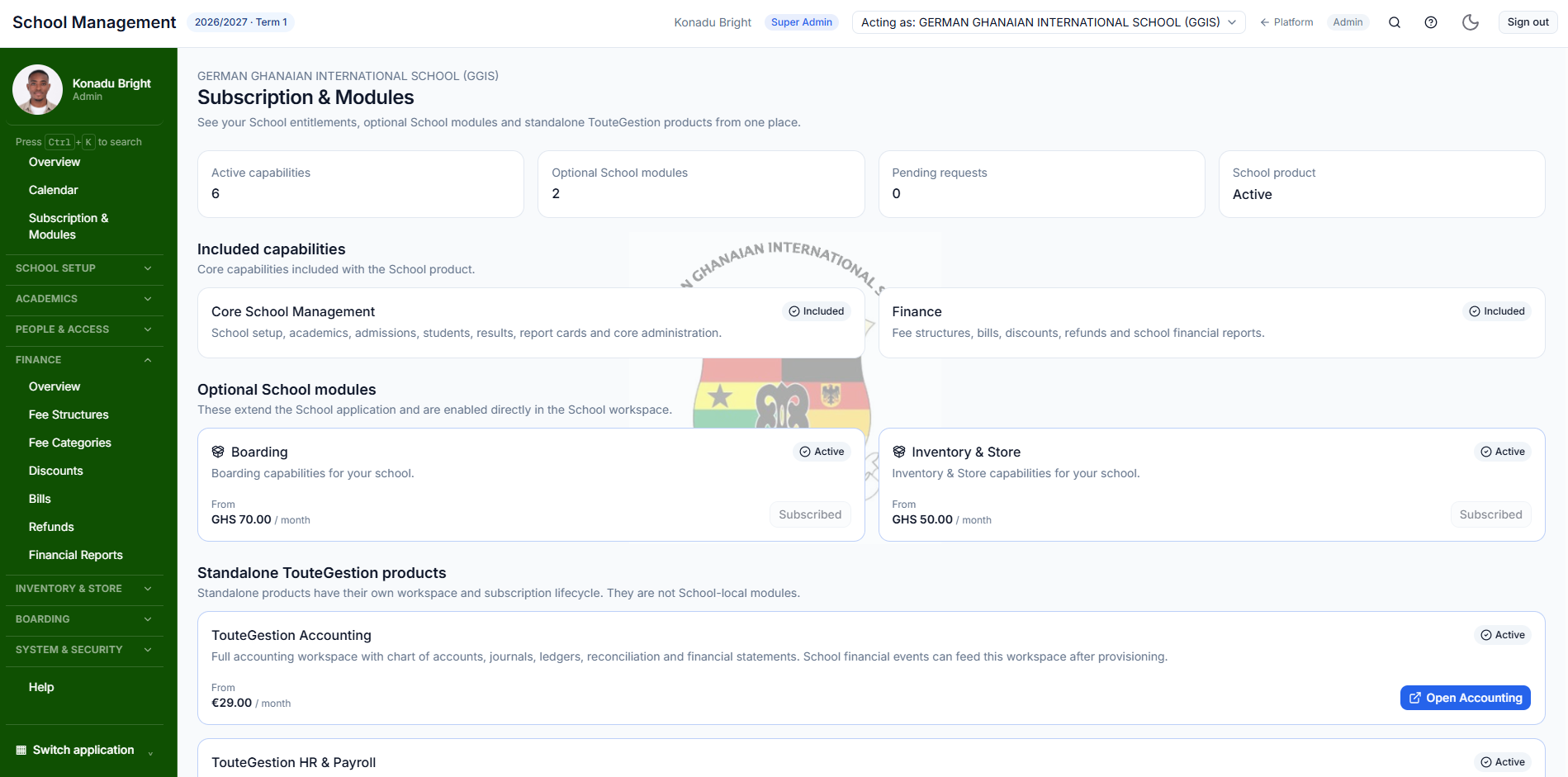
Task: Click check icon on Boarding Active badge
Action: [805, 452]
